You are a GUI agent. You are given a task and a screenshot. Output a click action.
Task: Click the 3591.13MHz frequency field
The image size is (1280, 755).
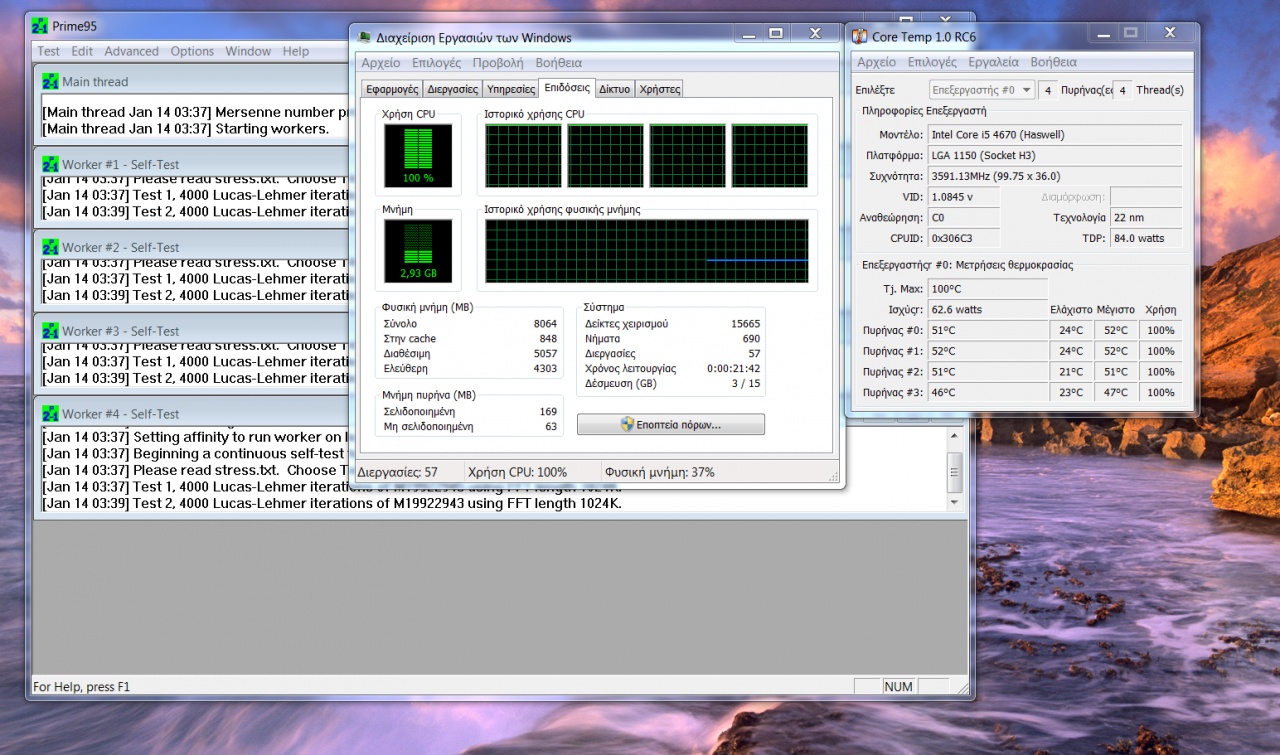pos(1054,176)
